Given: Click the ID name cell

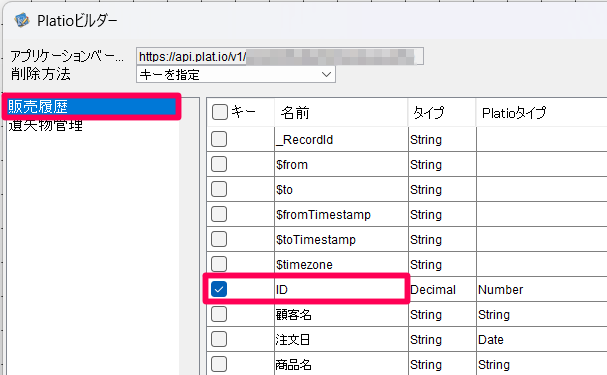Looking at the screenshot, I should [x=341, y=289].
